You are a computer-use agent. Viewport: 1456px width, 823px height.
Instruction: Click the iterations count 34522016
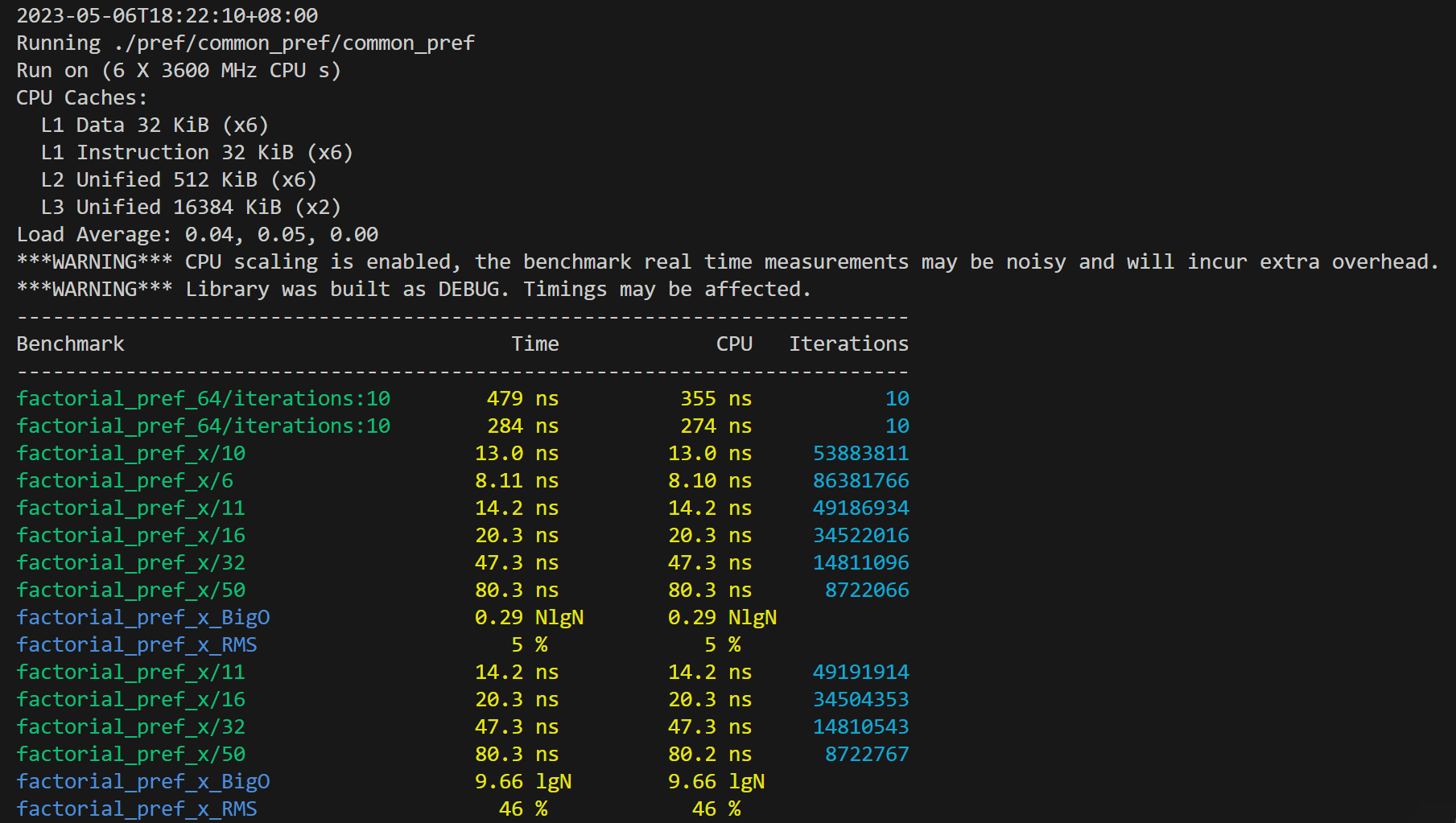[861, 535]
